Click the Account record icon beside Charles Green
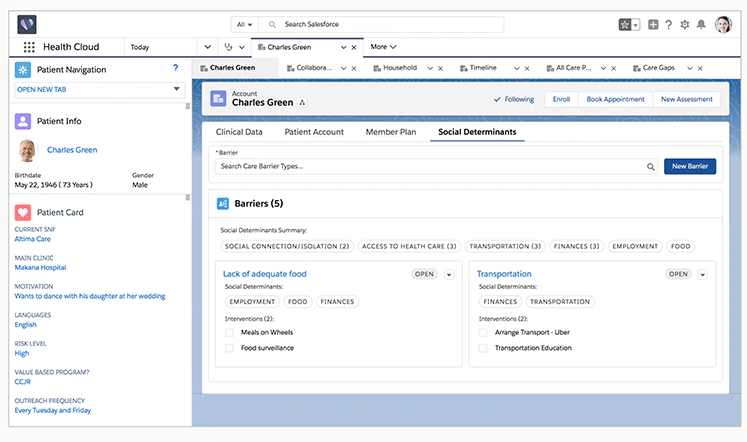Viewport: 747px width, 442px height. click(218, 99)
